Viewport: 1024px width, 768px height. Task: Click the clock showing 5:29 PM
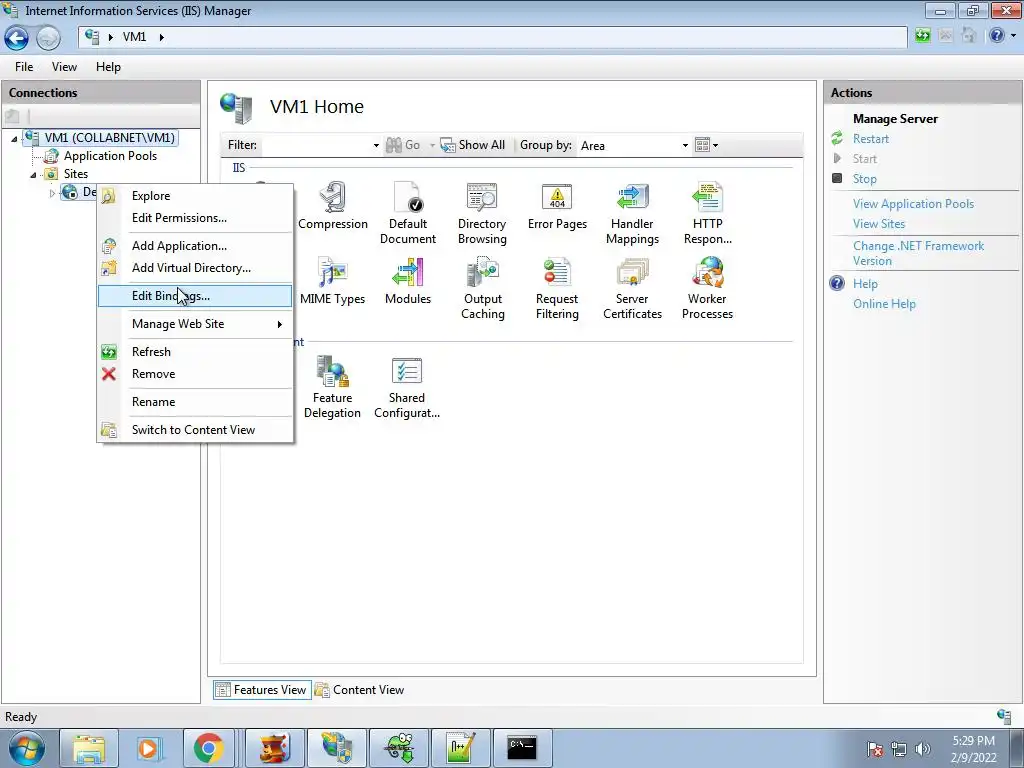[973, 741]
